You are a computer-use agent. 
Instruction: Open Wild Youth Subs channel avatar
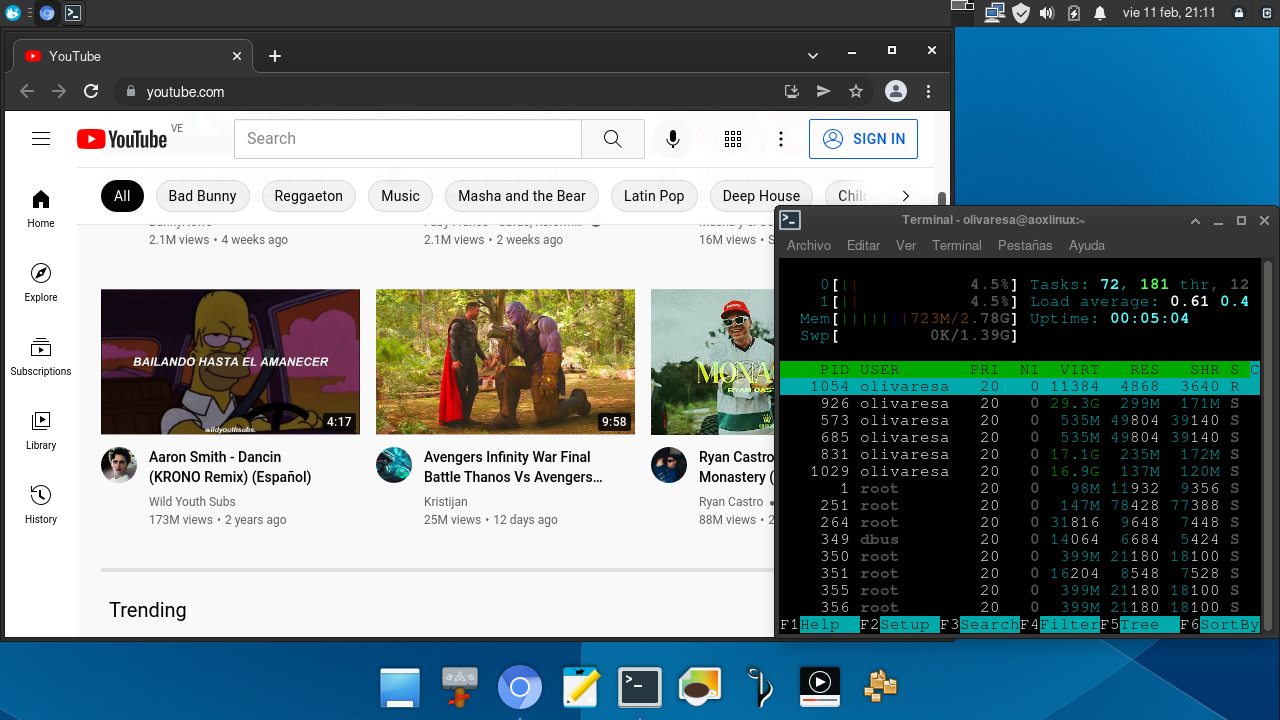119,465
